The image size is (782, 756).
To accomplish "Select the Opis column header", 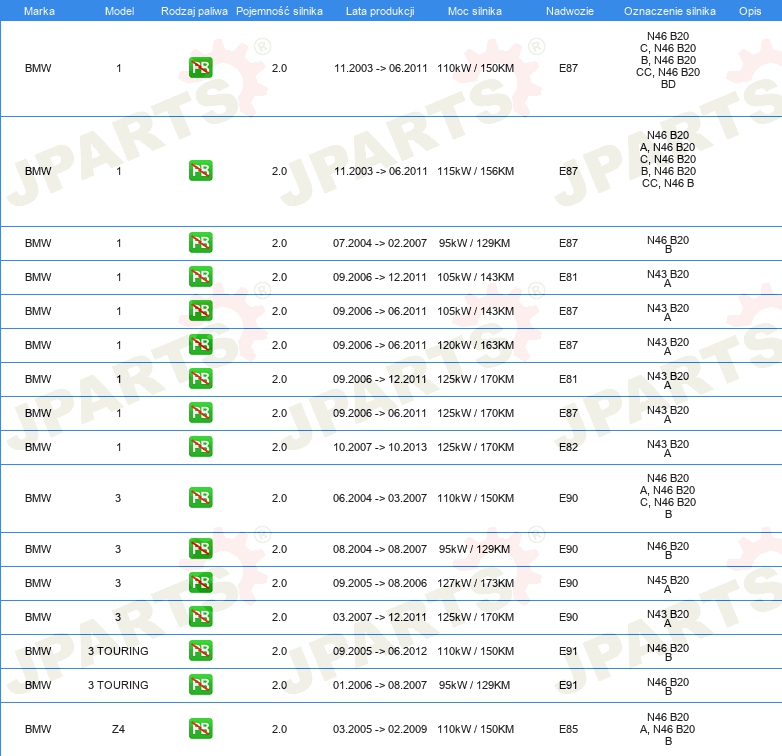I will (x=749, y=10).
